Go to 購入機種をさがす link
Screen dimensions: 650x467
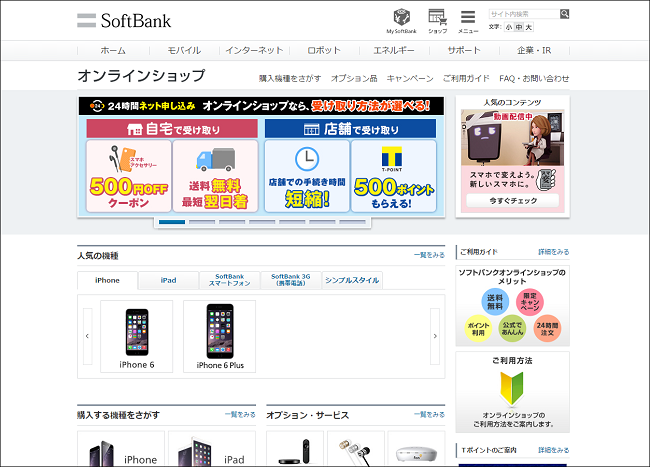pos(290,78)
